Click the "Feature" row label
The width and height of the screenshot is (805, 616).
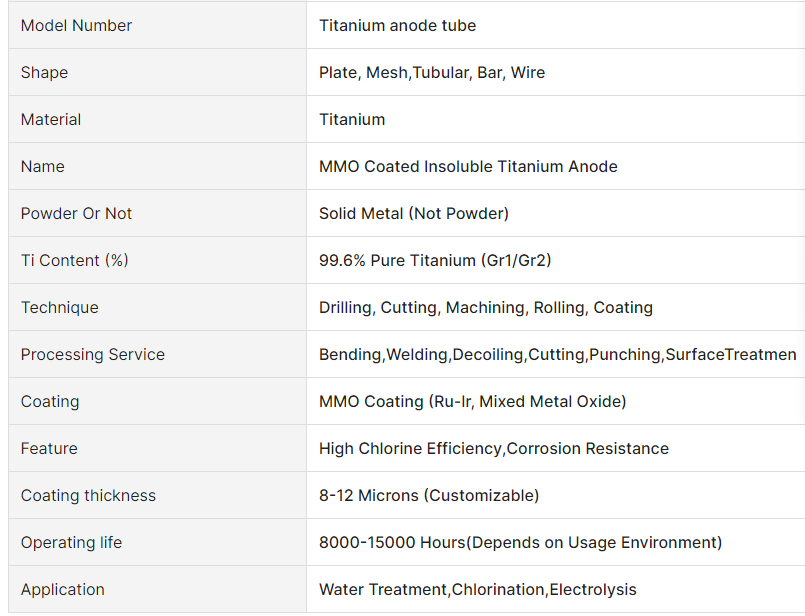point(49,449)
